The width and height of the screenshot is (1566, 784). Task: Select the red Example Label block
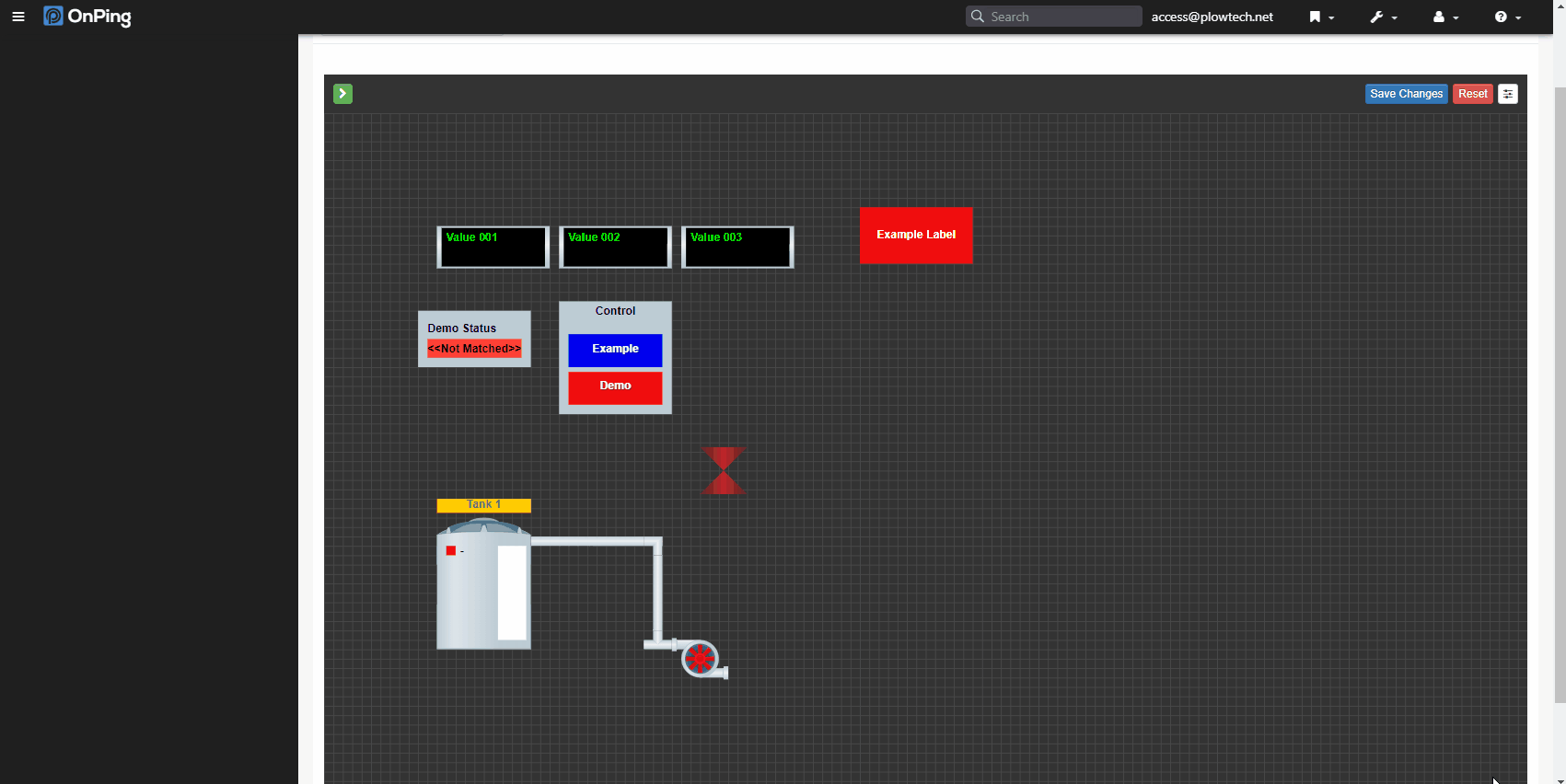point(916,236)
